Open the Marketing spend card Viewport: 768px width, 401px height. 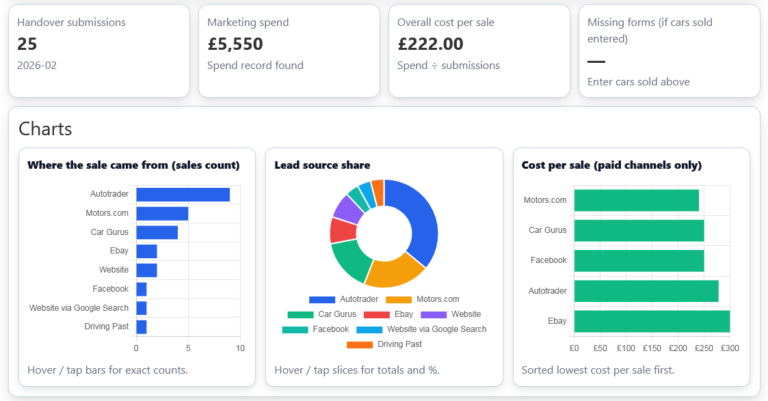289,51
